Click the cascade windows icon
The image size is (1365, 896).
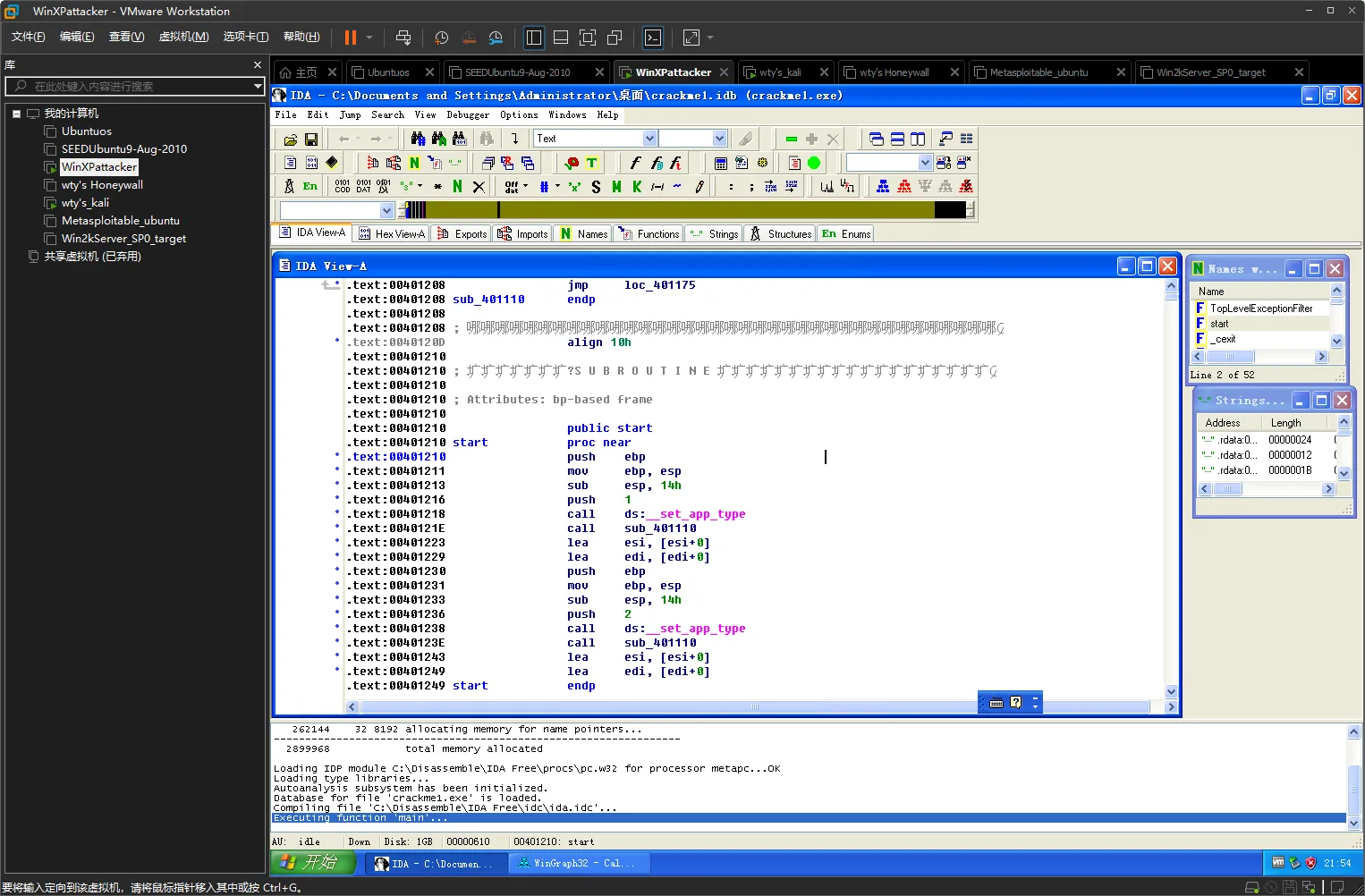coord(876,139)
